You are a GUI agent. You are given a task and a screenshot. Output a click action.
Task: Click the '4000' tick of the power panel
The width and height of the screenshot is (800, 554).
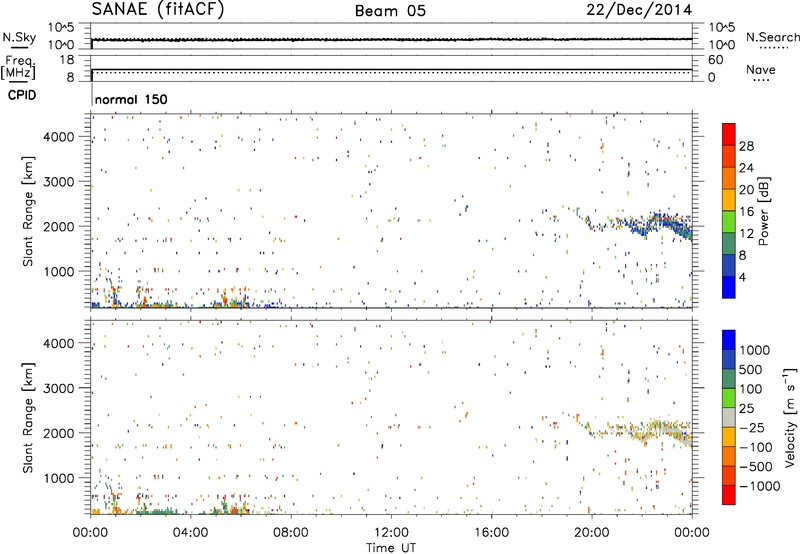click(x=58, y=137)
